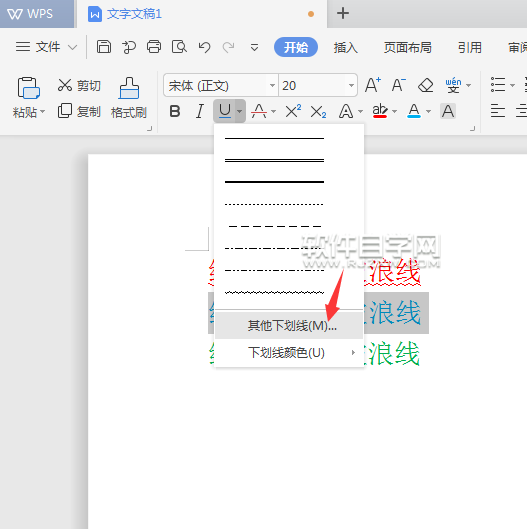527x529 pixels.
Task: Switch to the 页面布局 tab
Action: click(x=408, y=48)
